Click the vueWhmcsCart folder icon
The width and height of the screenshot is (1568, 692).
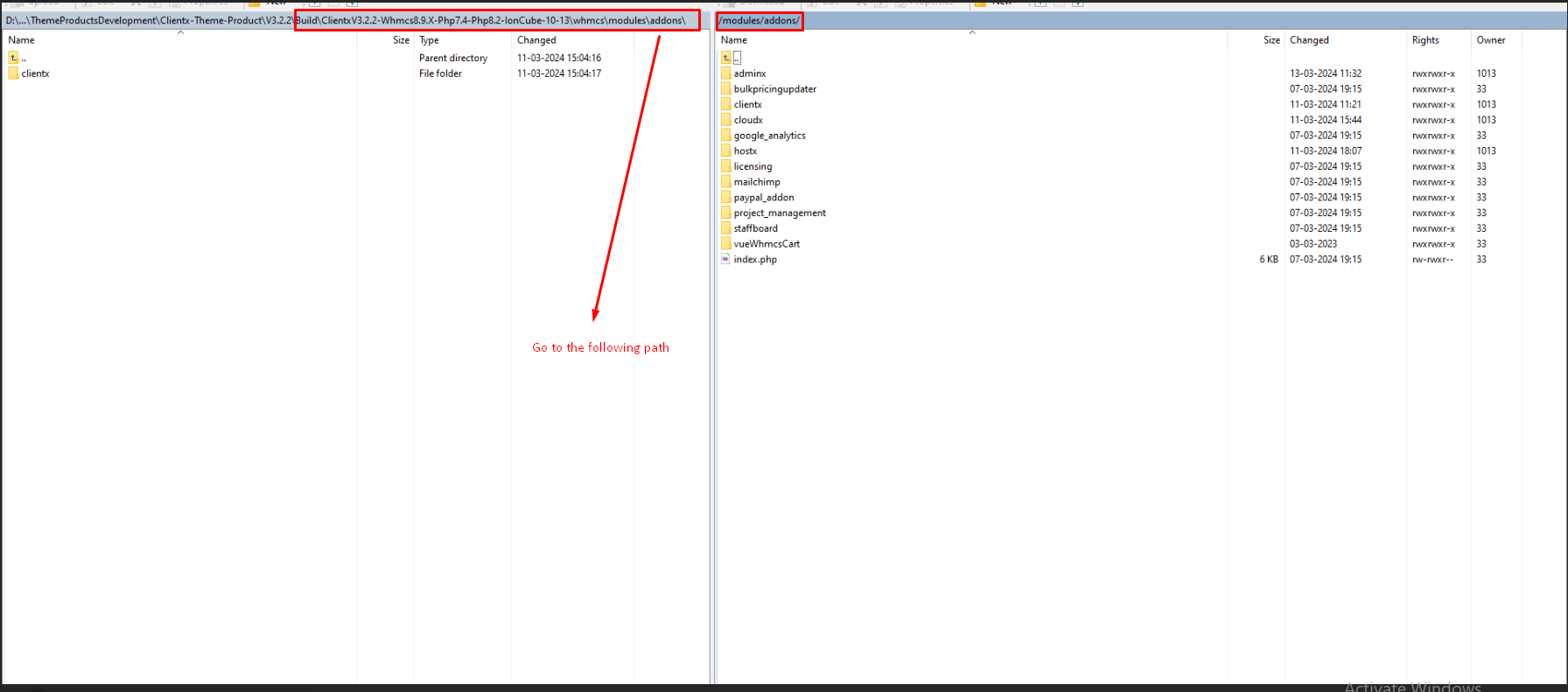tap(725, 244)
